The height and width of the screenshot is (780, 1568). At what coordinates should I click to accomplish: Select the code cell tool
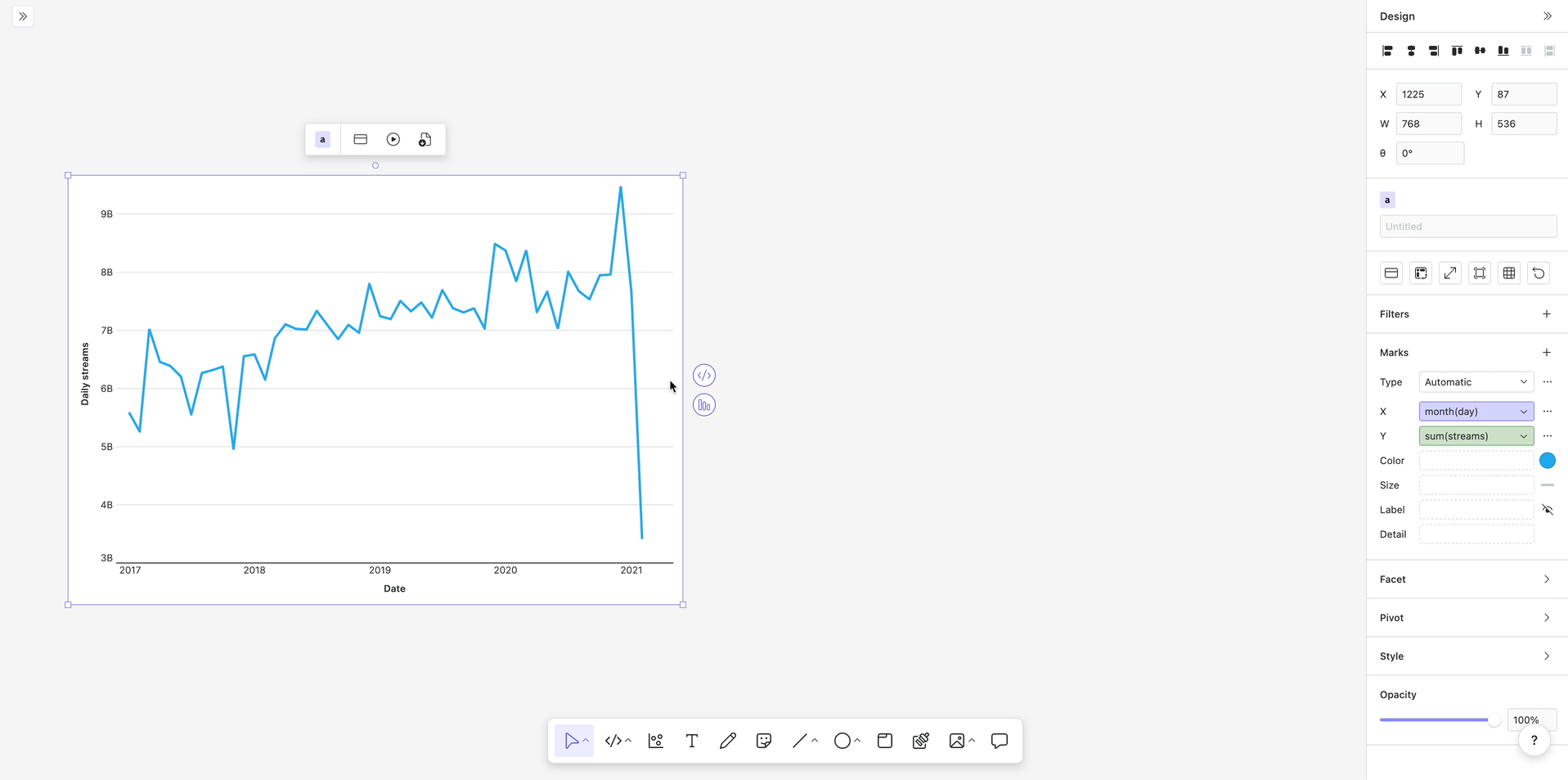tap(613, 742)
